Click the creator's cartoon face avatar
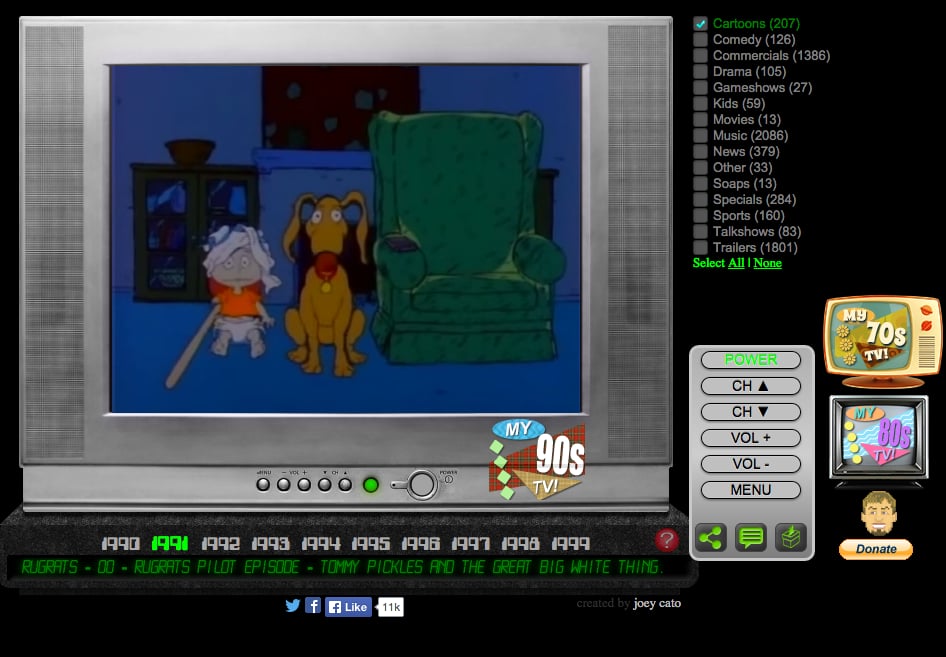Image resolution: width=946 pixels, height=657 pixels. pyautogui.click(x=878, y=513)
